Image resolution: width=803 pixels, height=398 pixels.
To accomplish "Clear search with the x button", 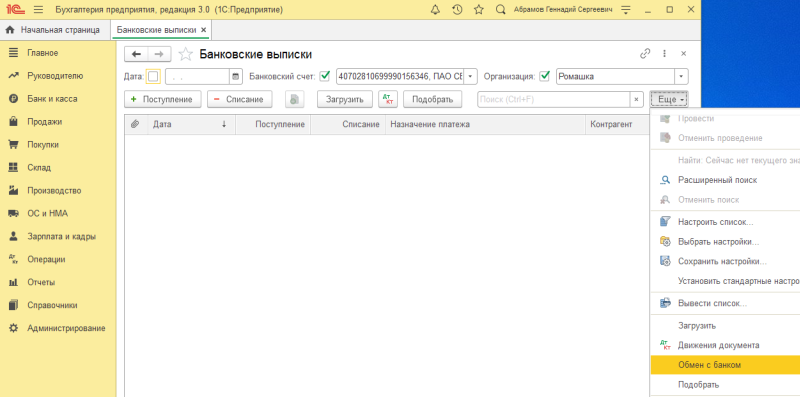I will click(x=636, y=99).
